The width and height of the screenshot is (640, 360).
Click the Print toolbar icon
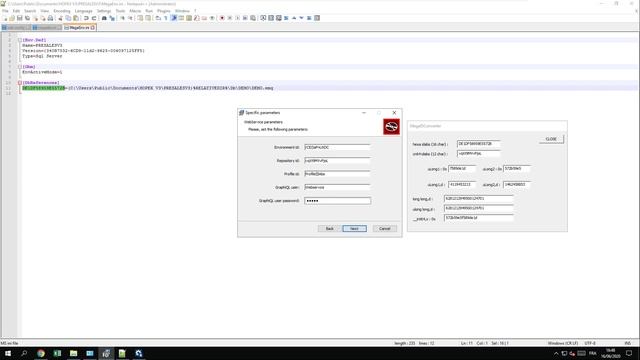pyautogui.click(x=50, y=18)
